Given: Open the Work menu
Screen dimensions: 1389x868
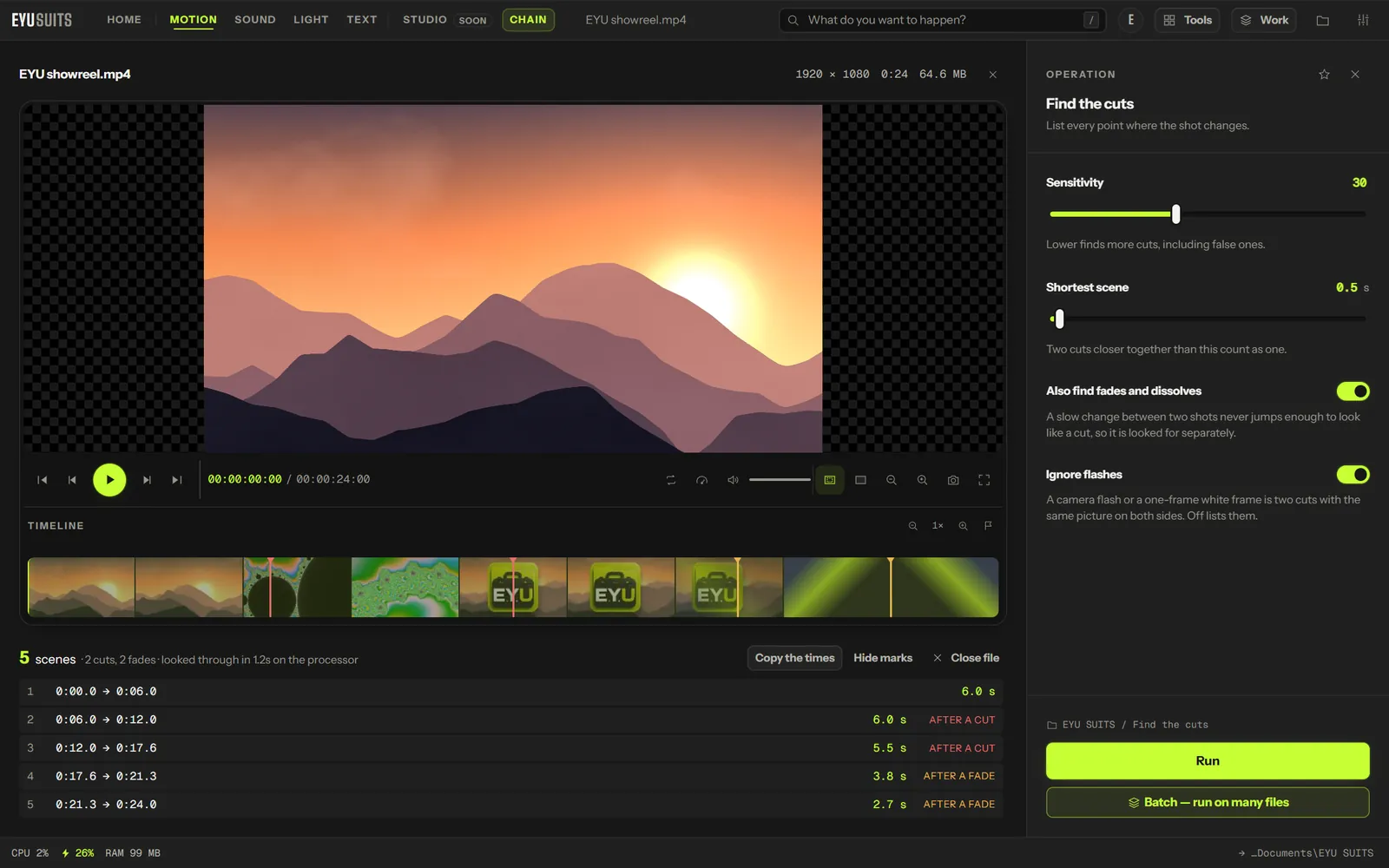Looking at the screenshot, I should pos(1264,20).
